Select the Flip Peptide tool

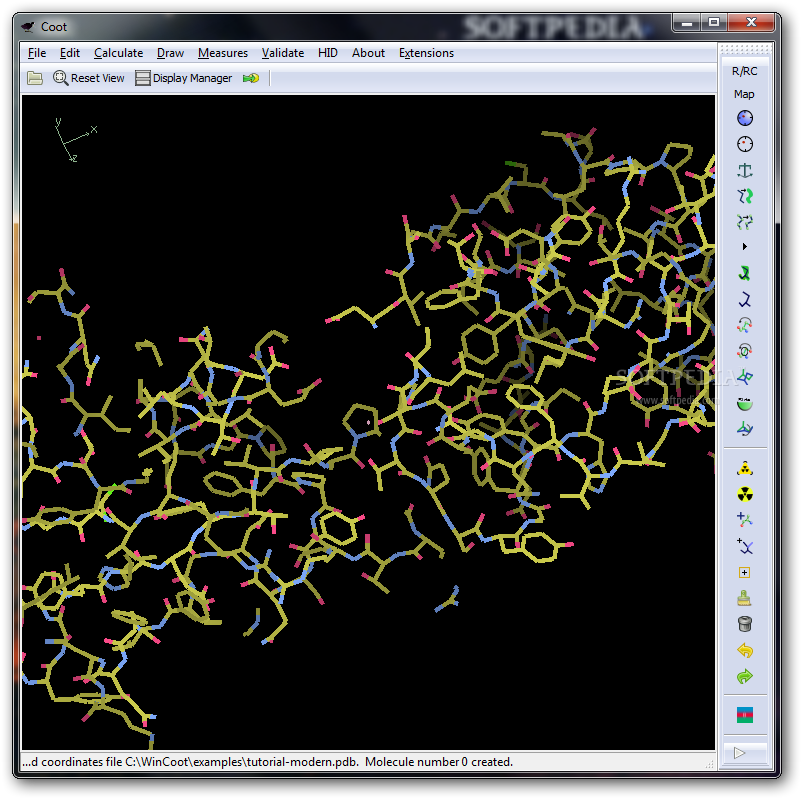point(745,377)
